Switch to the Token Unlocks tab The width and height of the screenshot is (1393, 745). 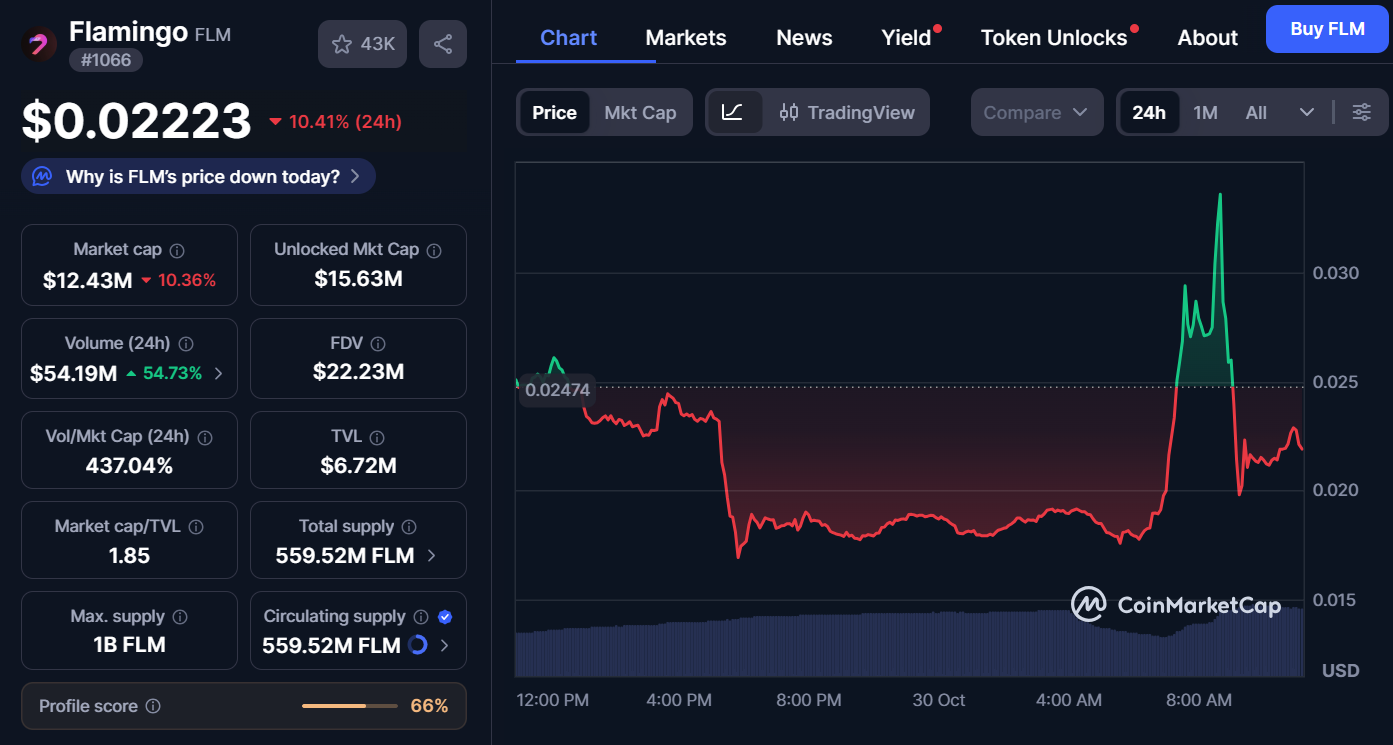pos(1054,38)
